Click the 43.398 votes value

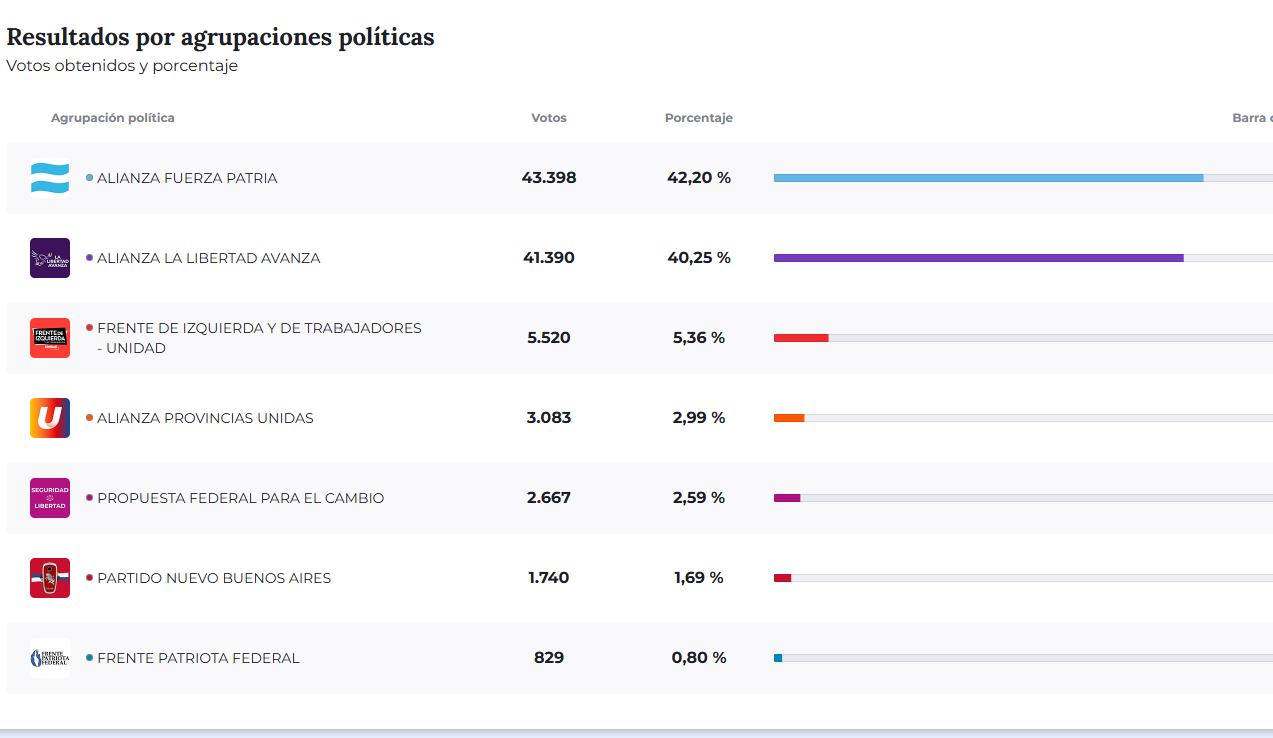coord(549,178)
